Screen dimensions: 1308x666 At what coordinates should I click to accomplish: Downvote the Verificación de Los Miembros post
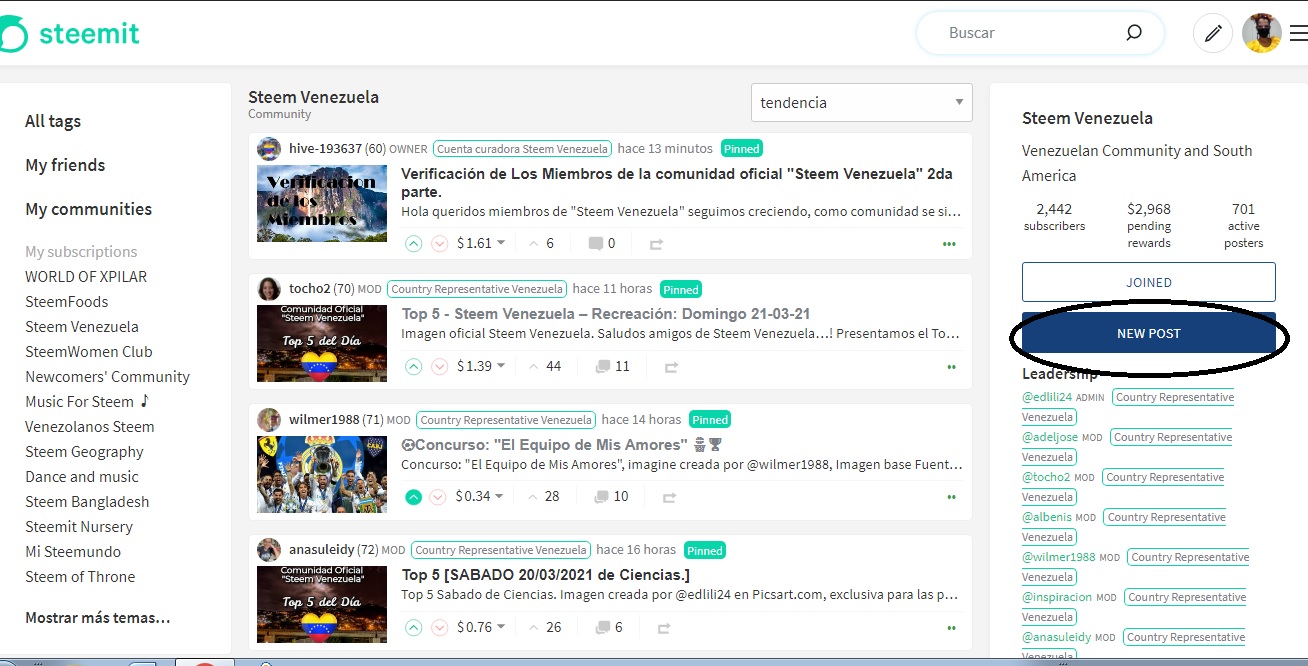(439, 243)
